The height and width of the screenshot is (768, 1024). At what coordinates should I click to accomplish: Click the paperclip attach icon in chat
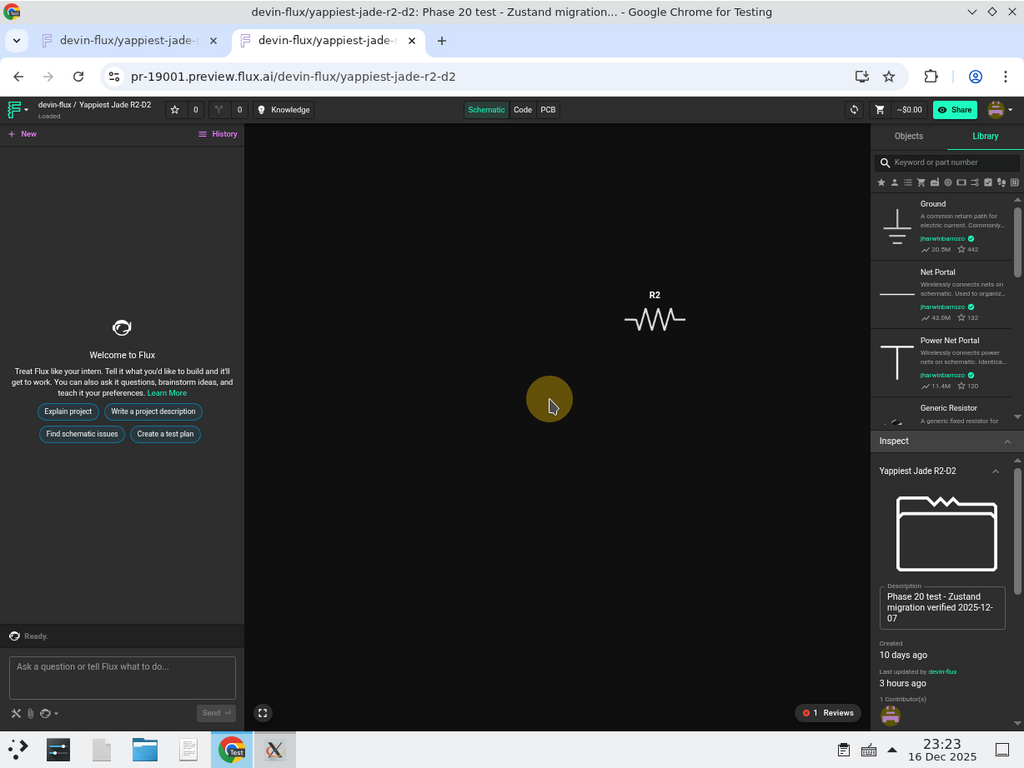(30, 713)
